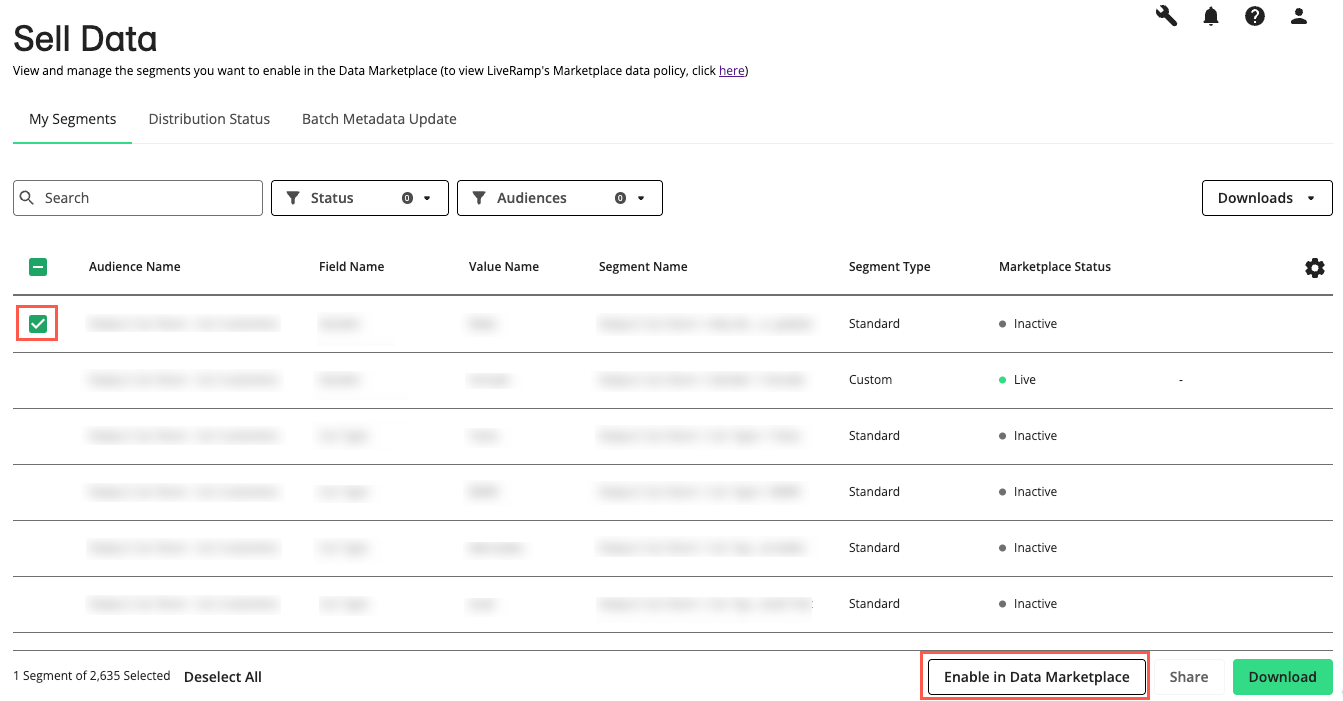Click the Status filter funnel icon
The height and width of the screenshot is (701, 1343).
pyautogui.click(x=293, y=198)
